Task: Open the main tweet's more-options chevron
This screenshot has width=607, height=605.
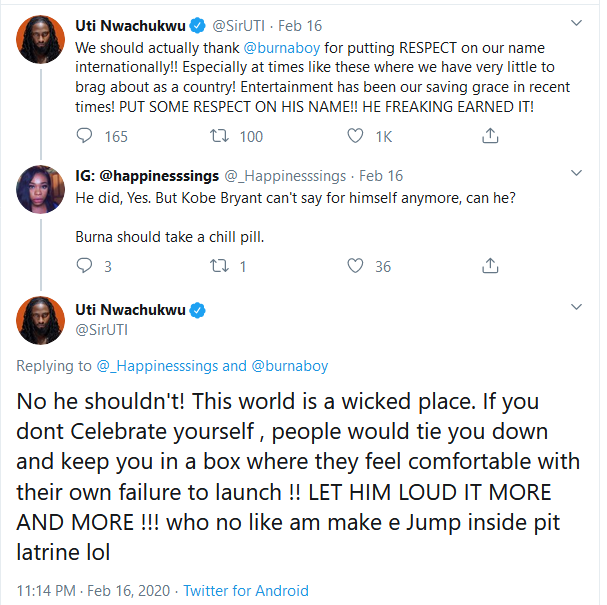Action: pyautogui.click(x=574, y=308)
